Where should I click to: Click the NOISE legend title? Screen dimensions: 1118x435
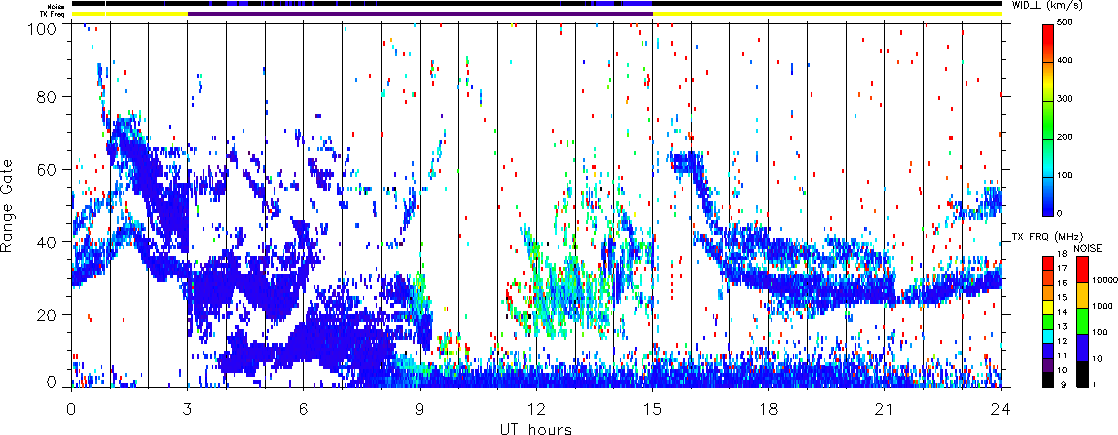pyautogui.click(x=1088, y=248)
